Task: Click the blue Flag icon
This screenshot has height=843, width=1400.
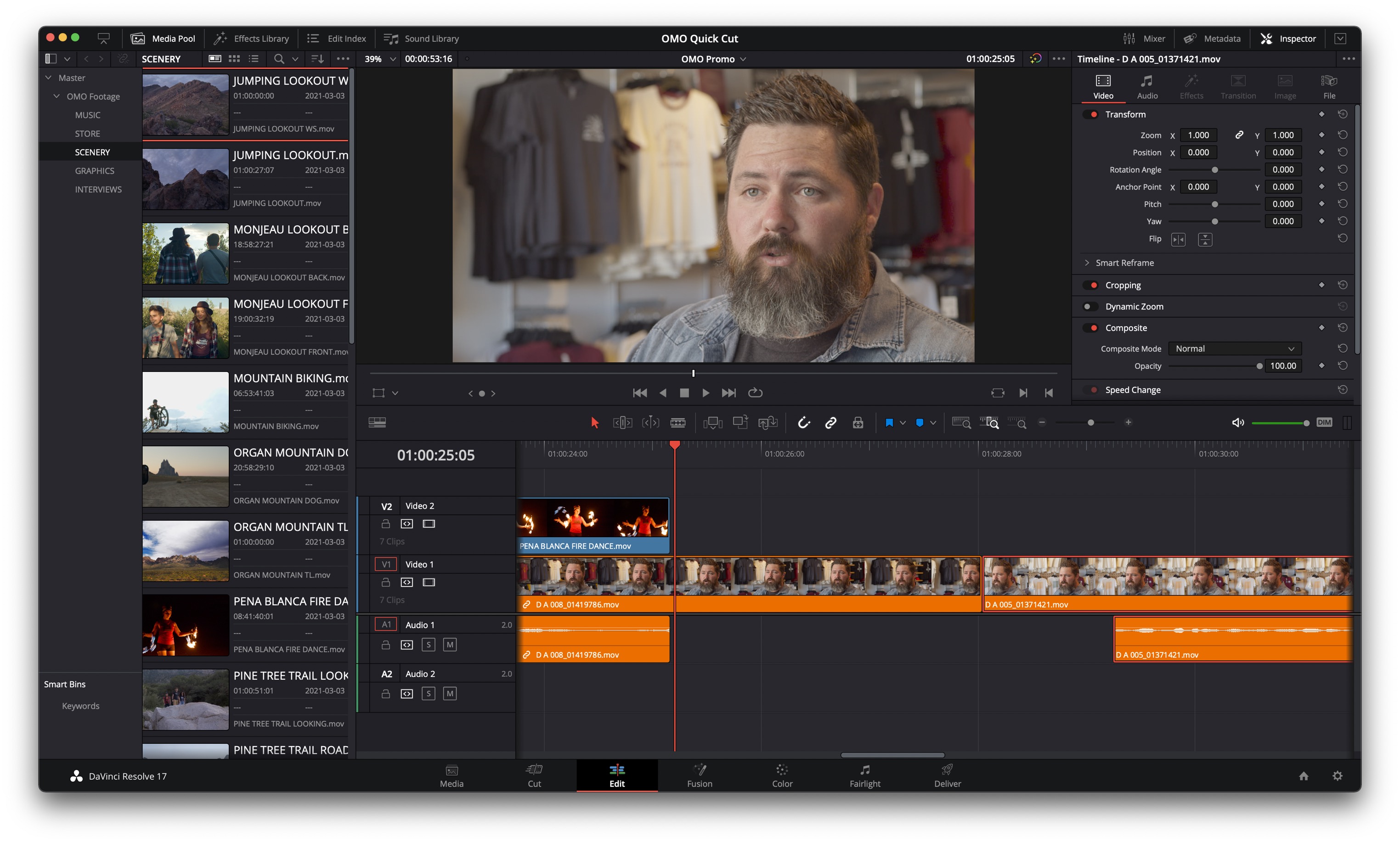Action: 889,422
